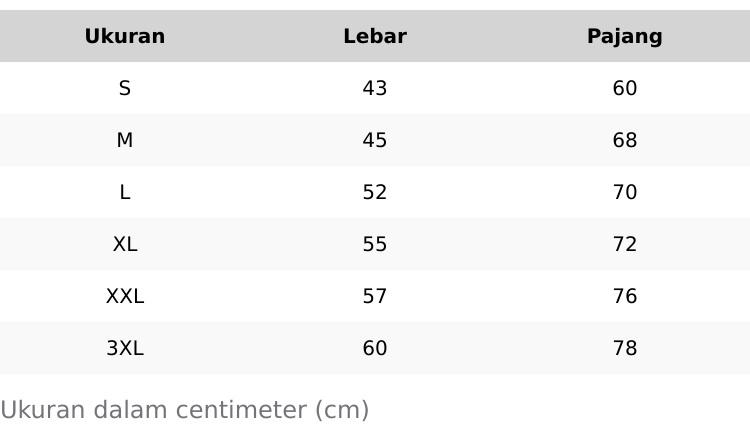Select the XL size cell

point(125,244)
